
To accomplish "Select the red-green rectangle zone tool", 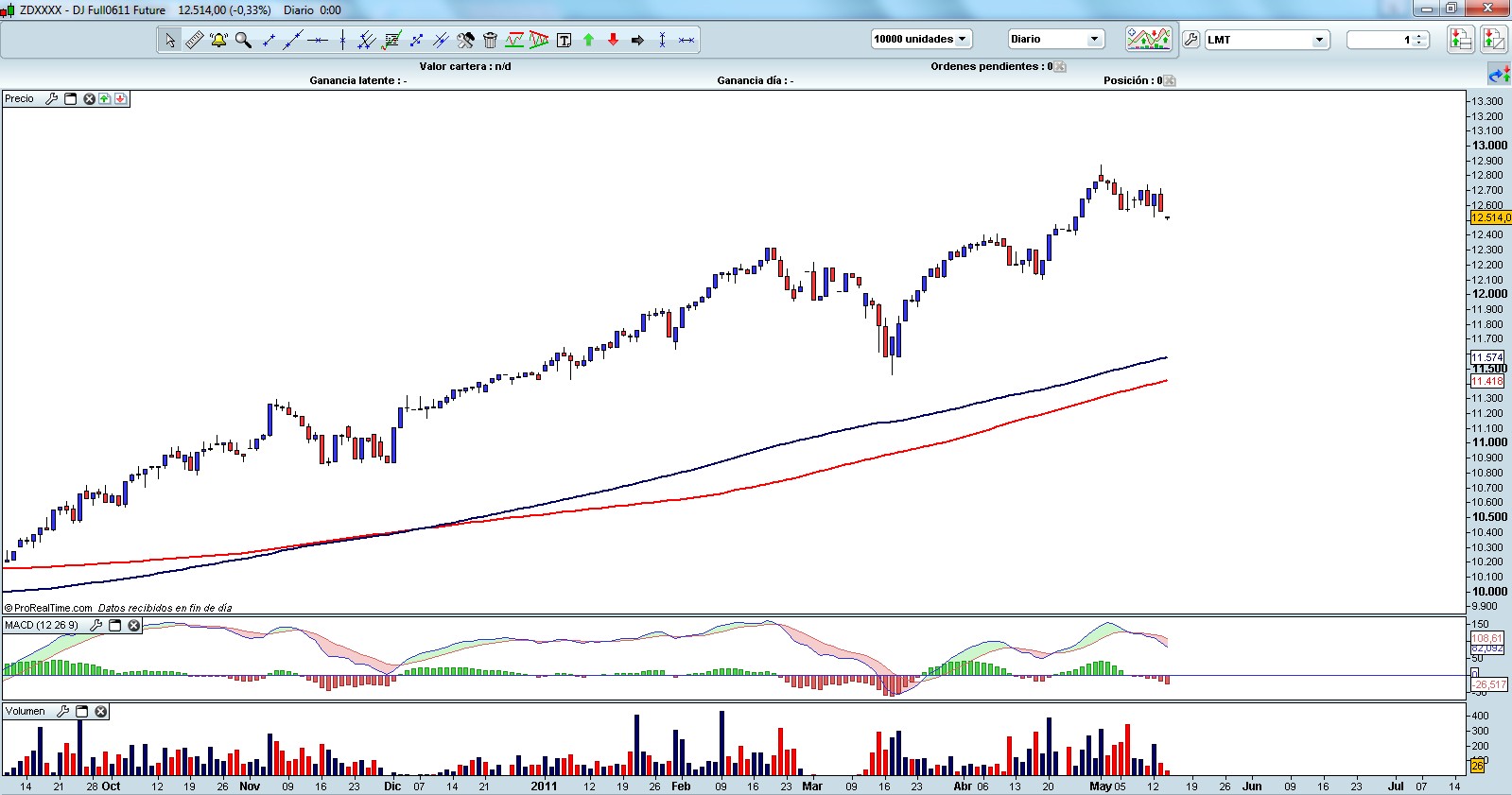I will tap(514, 40).
